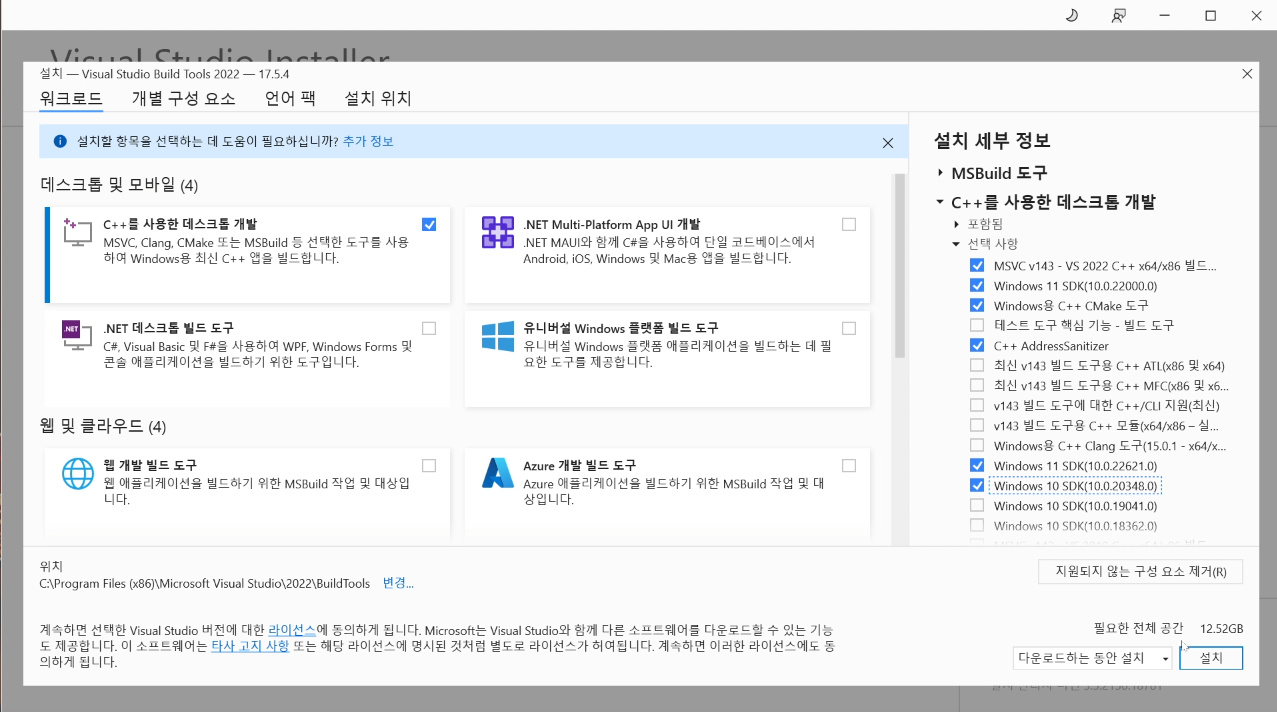This screenshot has height=712, width=1277.
Task: Check .NET Multi-Platform App UI 개발 workload
Action: [849, 224]
